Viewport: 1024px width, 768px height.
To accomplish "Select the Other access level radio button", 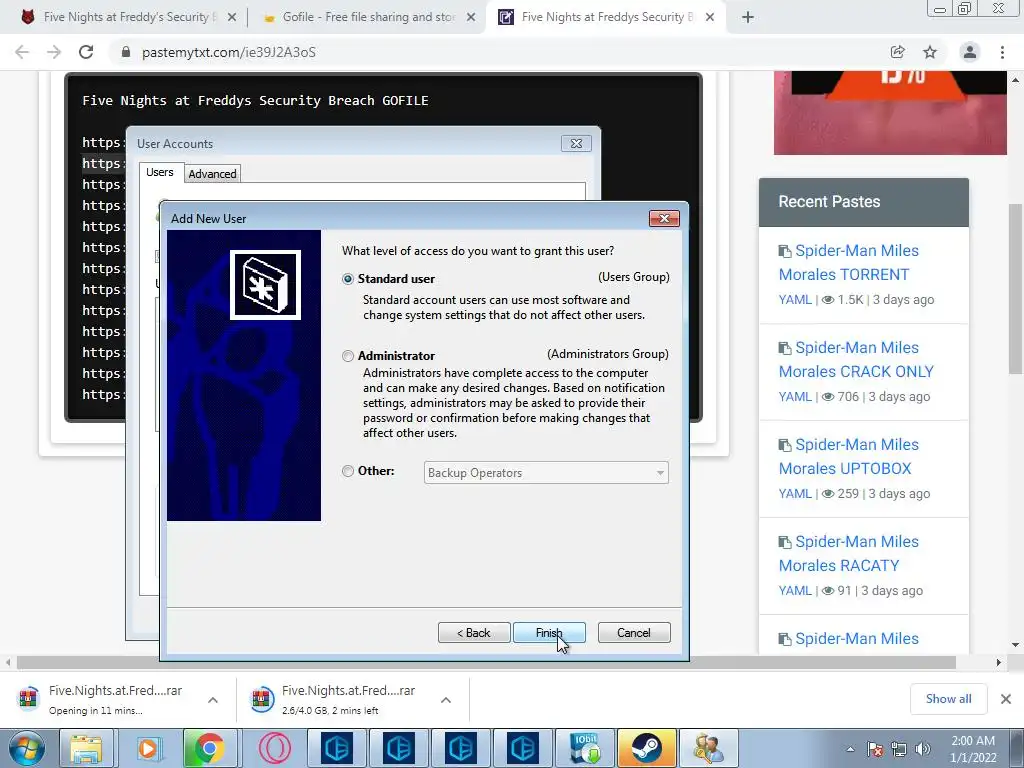I will 348,471.
